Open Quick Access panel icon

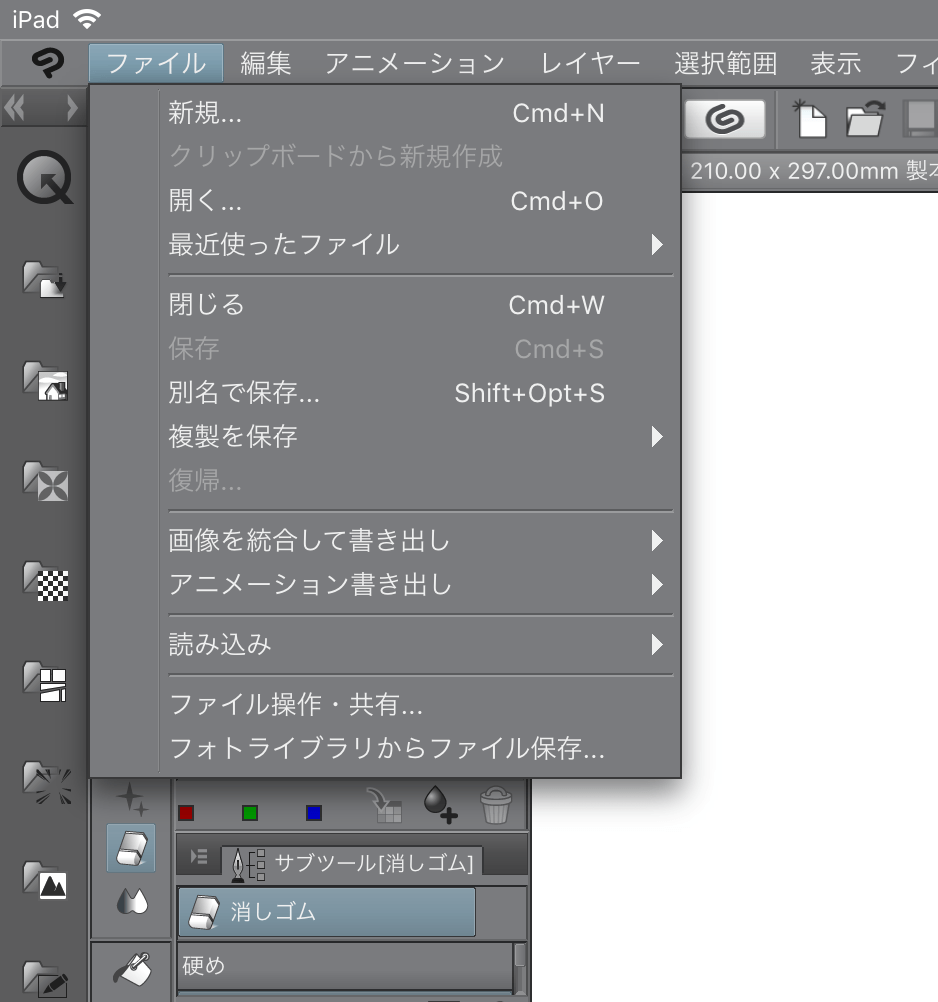45,181
